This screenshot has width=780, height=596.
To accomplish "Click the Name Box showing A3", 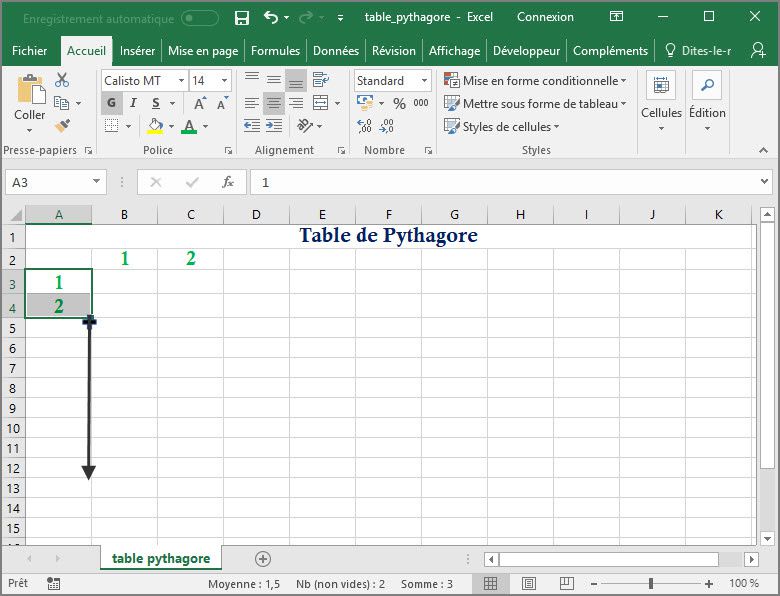I will coord(47,182).
